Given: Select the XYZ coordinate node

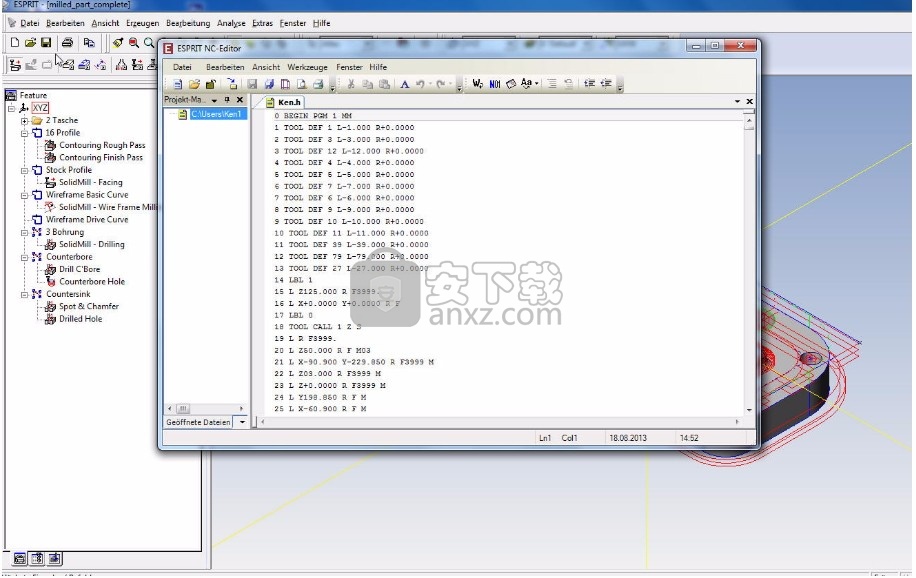Looking at the screenshot, I should [40, 108].
